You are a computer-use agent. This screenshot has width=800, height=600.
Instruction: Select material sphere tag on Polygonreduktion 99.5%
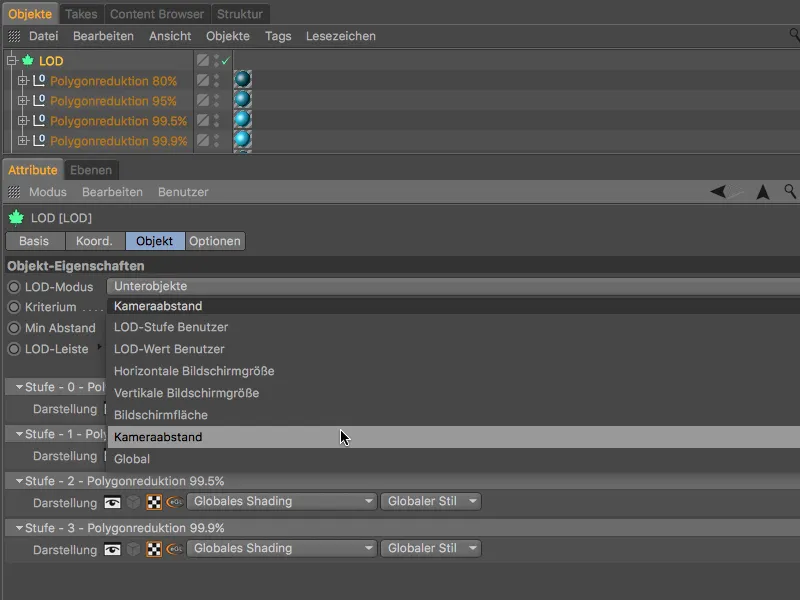click(242, 119)
